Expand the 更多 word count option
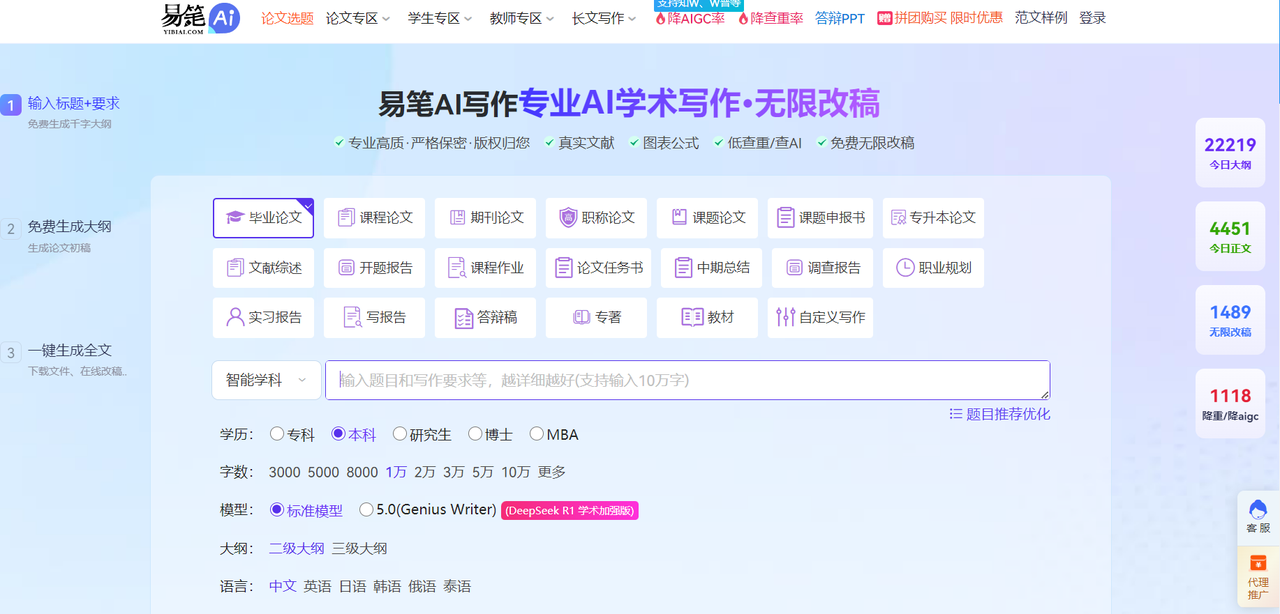1280x614 pixels. pos(552,472)
